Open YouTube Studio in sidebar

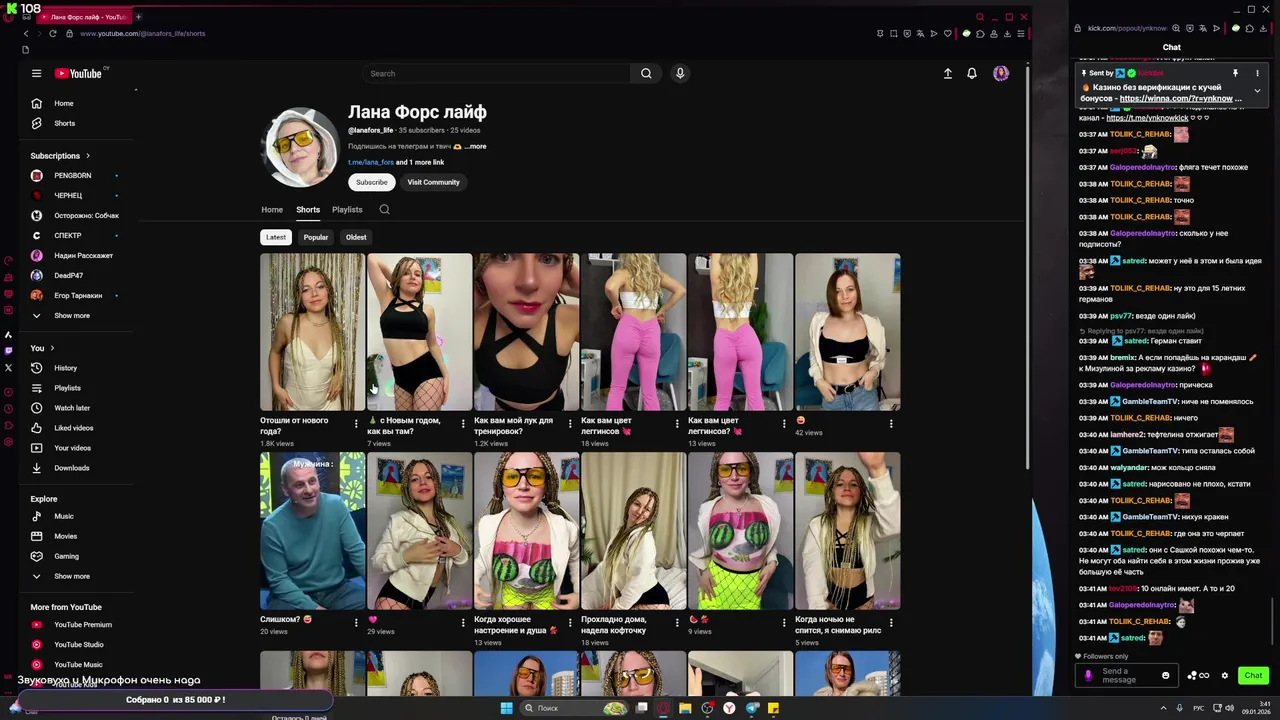67,645
